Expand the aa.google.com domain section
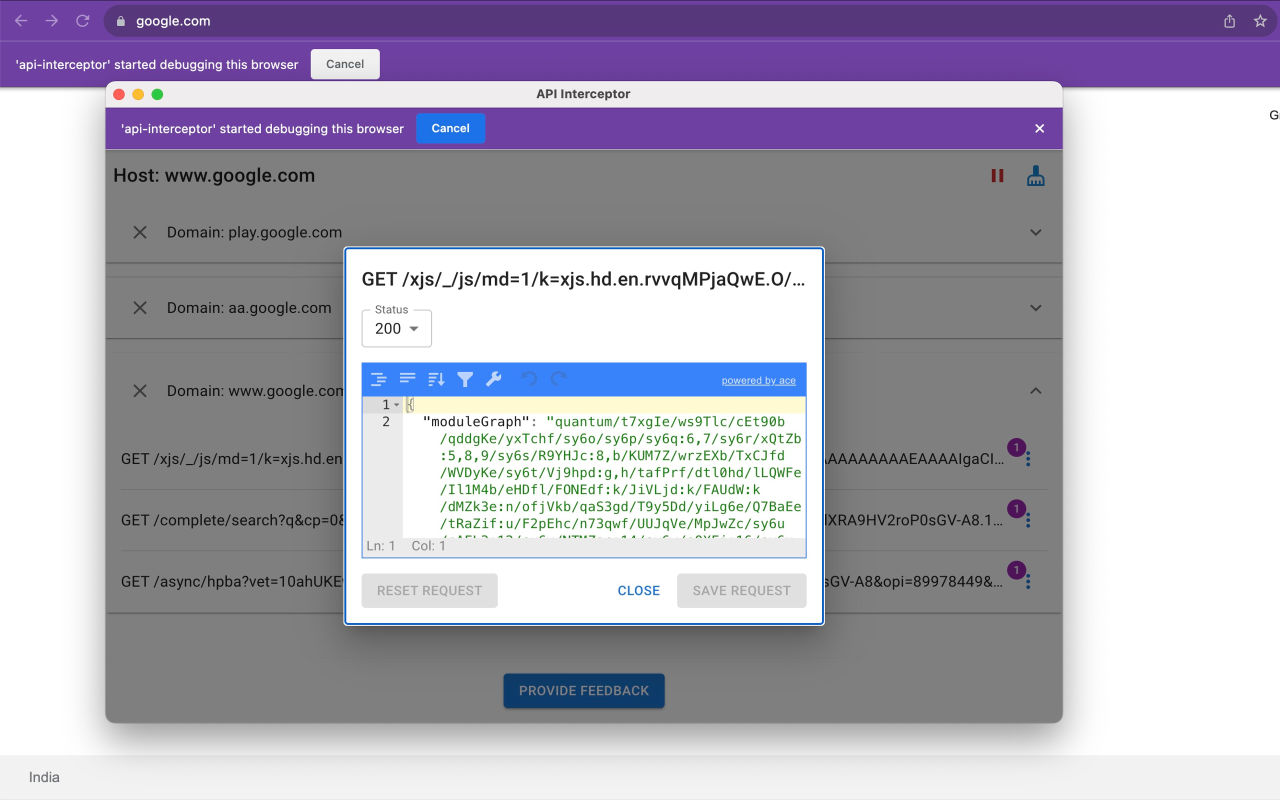The image size is (1280, 800). 1035,308
